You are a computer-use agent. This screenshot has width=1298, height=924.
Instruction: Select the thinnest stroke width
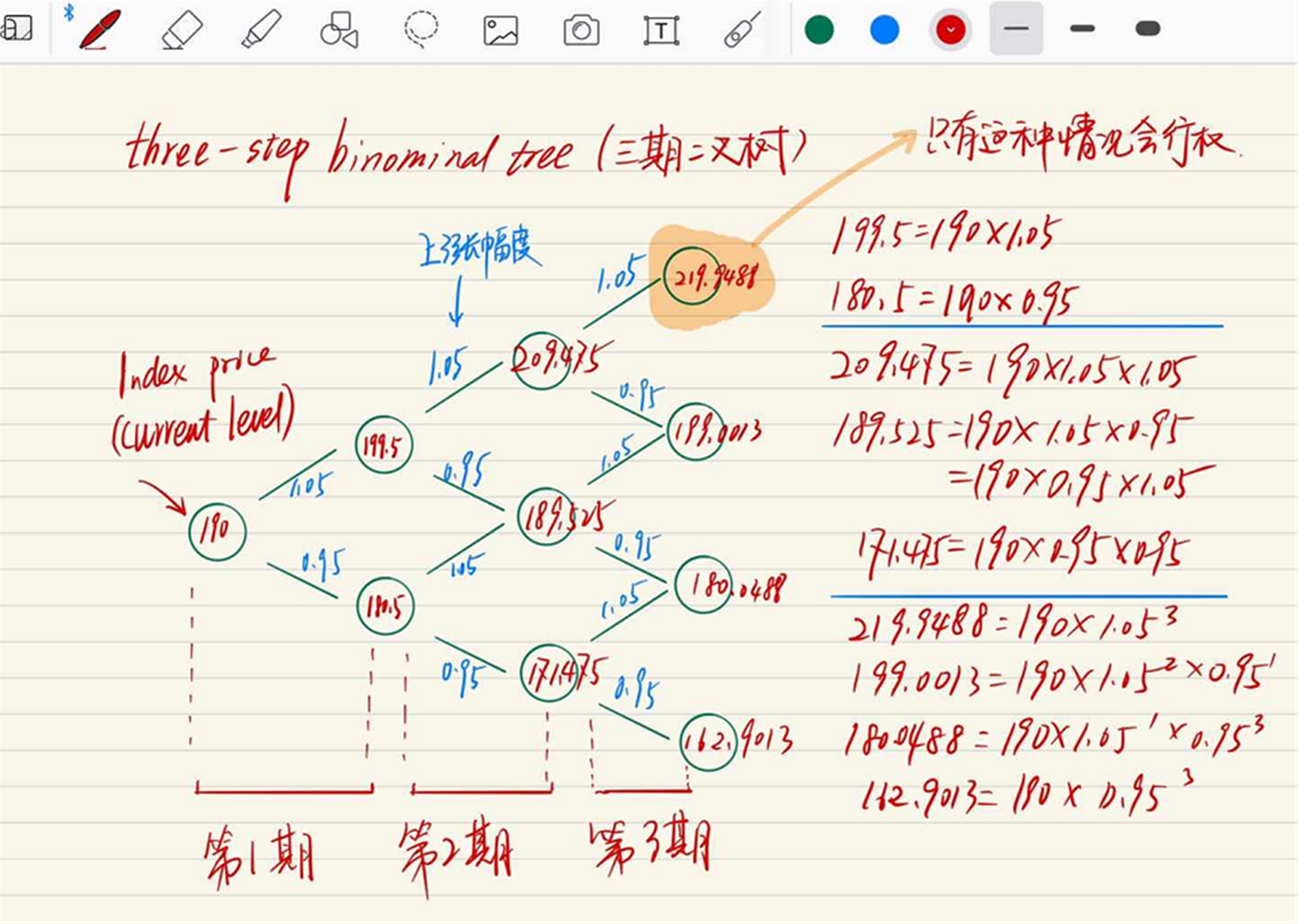pos(1016,29)
